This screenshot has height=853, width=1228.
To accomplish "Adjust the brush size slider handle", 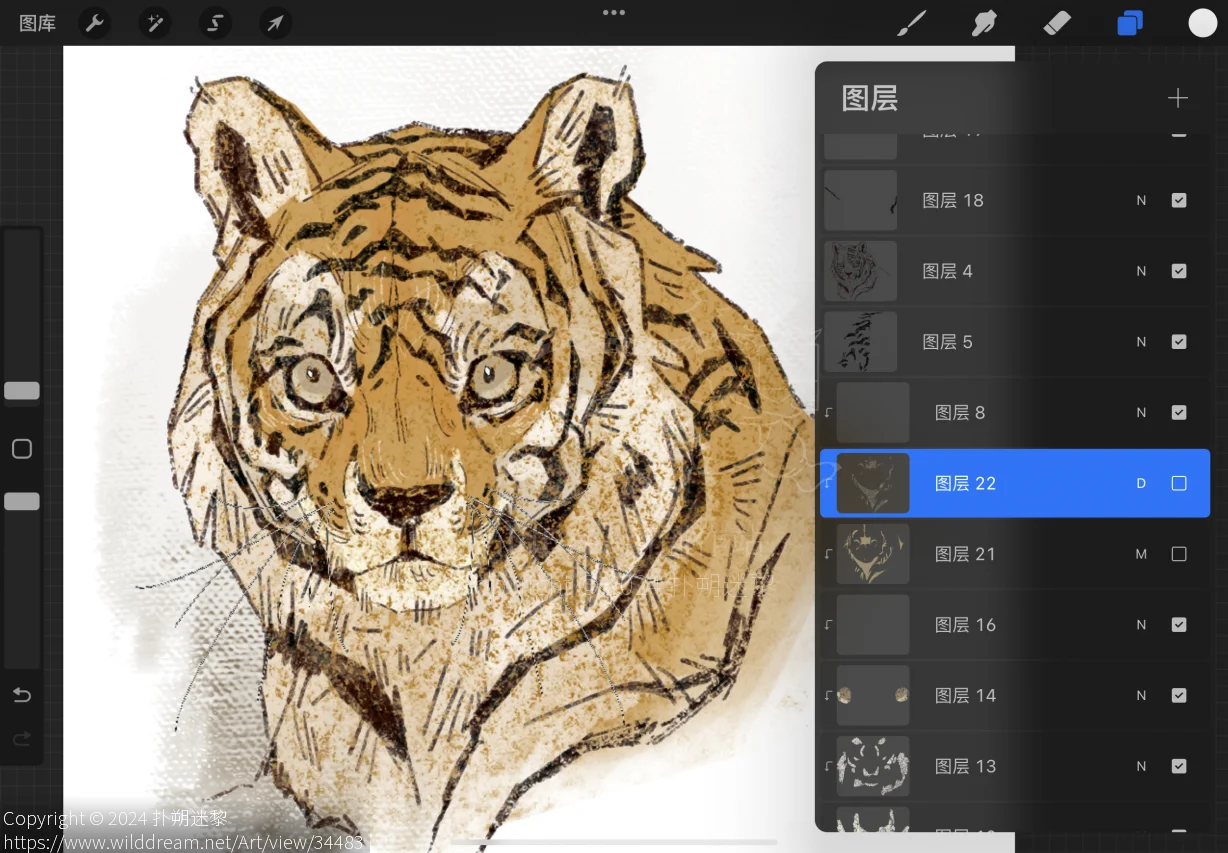I will (x=22, y=391).
